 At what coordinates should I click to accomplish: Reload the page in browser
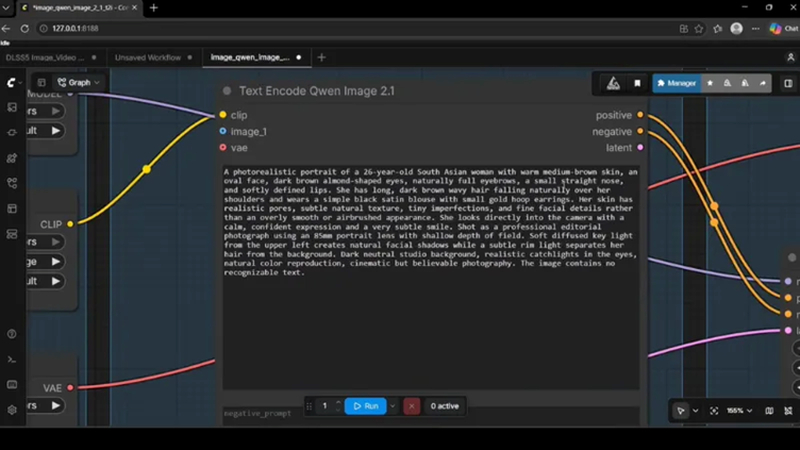pyautogui.click(x=24, y=29)
